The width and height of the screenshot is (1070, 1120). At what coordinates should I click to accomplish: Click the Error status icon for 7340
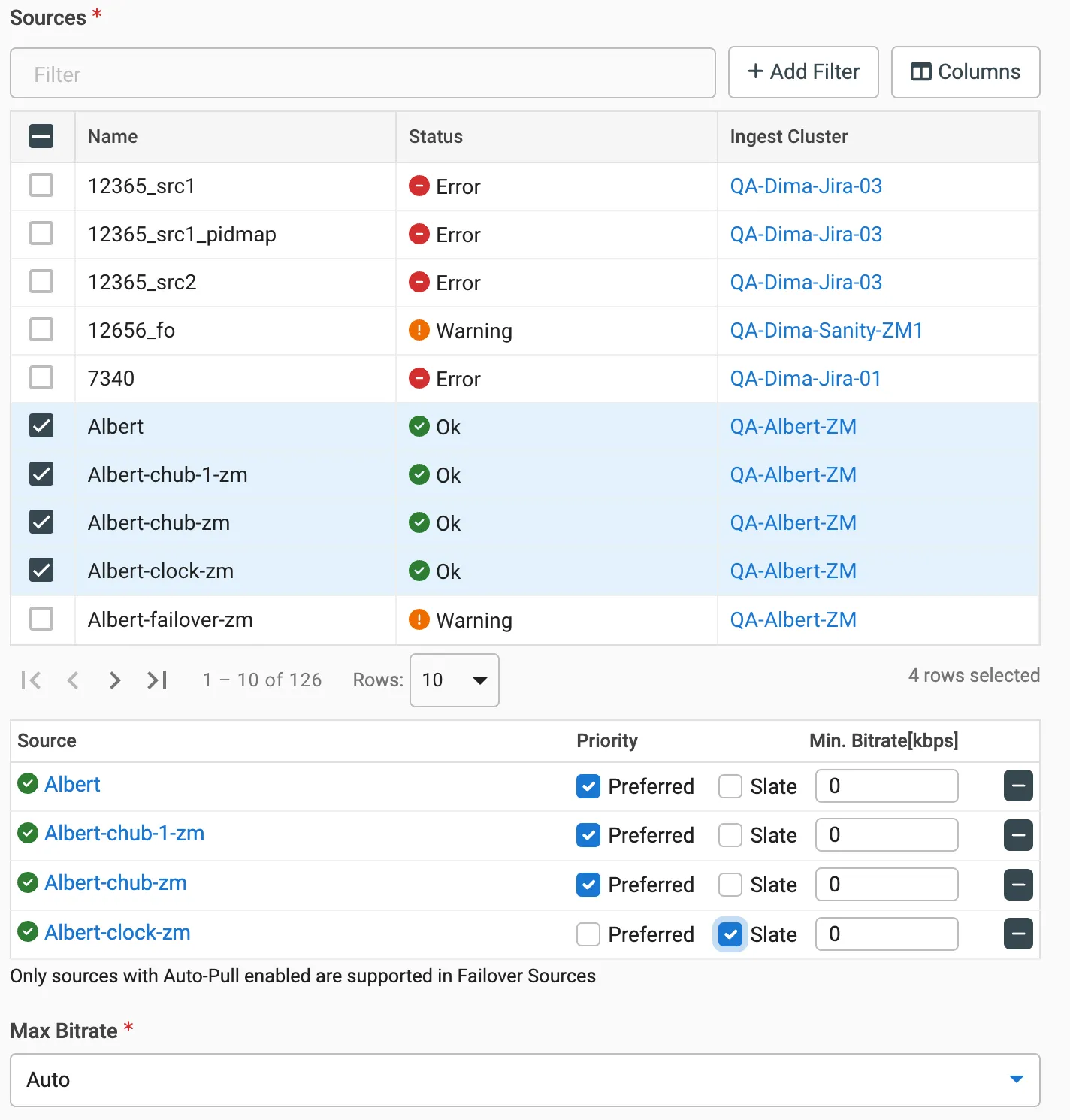419,378
